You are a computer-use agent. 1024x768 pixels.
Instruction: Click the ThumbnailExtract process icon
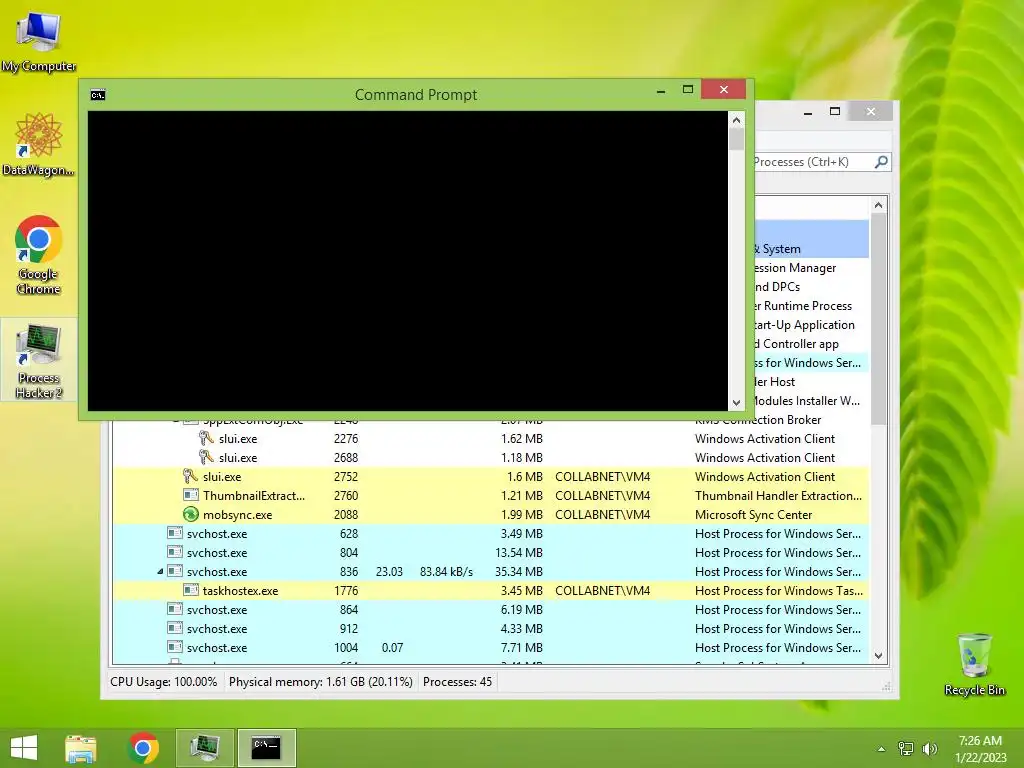tap(191, 495)
